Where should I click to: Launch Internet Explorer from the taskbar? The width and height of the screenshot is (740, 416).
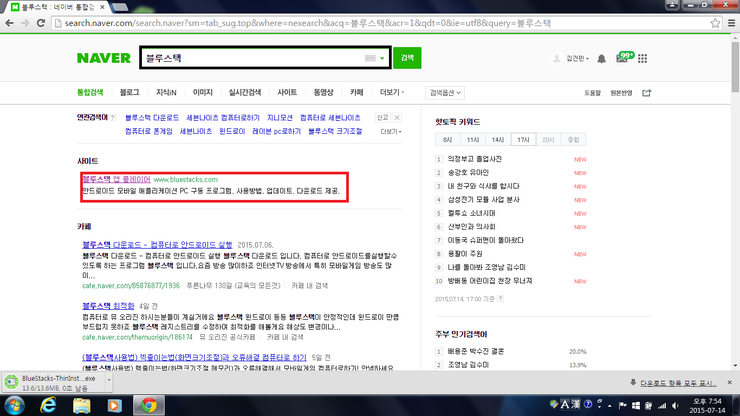pyautogui.click(x=48, y=406)
